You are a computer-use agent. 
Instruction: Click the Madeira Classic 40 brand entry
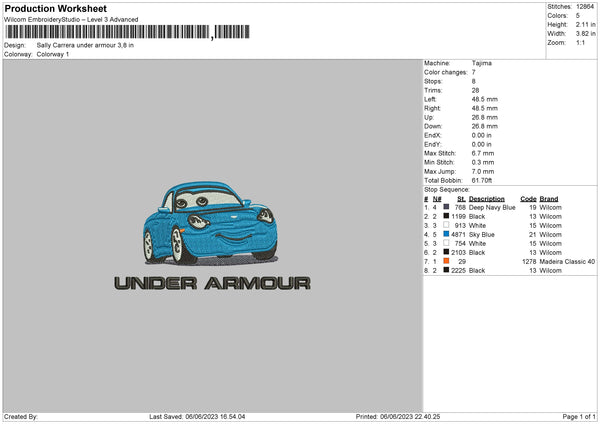[567, 261]
